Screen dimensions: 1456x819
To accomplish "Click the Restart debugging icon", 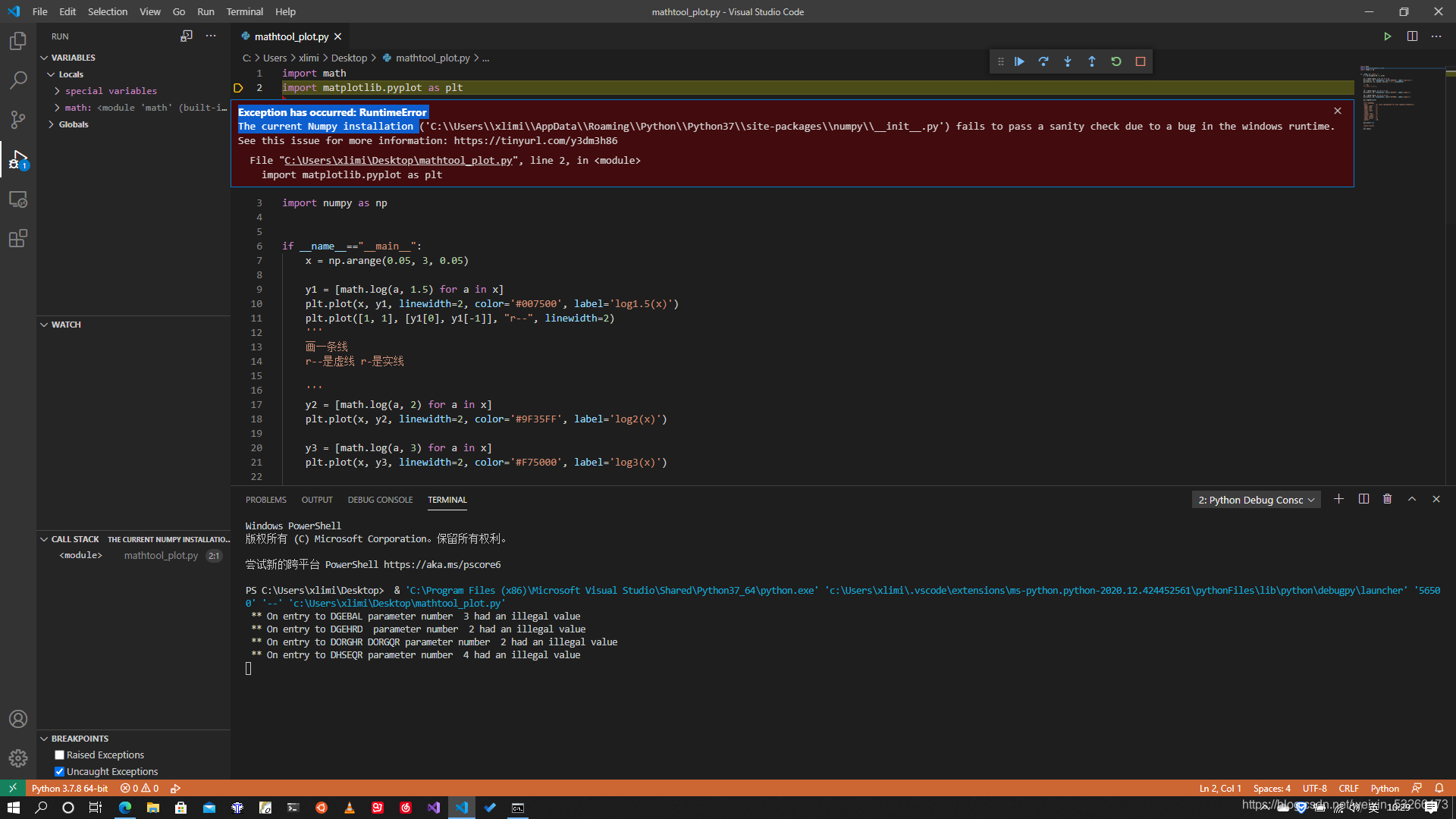I will tap(1116, 61).
